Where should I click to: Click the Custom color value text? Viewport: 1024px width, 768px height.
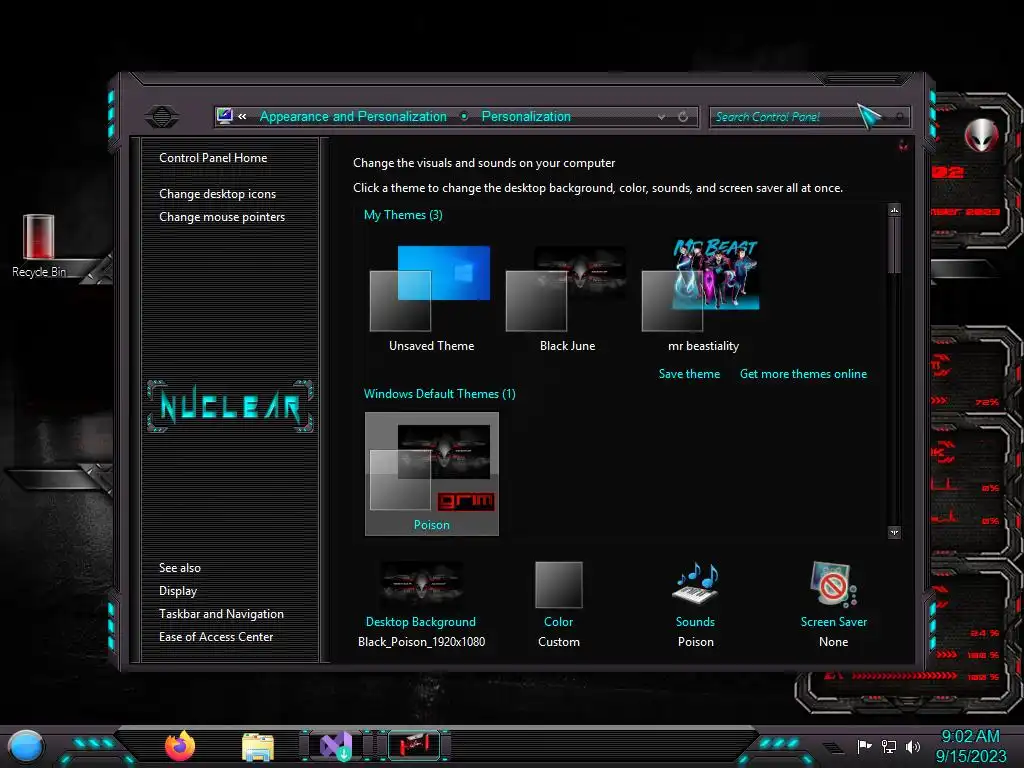[x=558, y=642]
